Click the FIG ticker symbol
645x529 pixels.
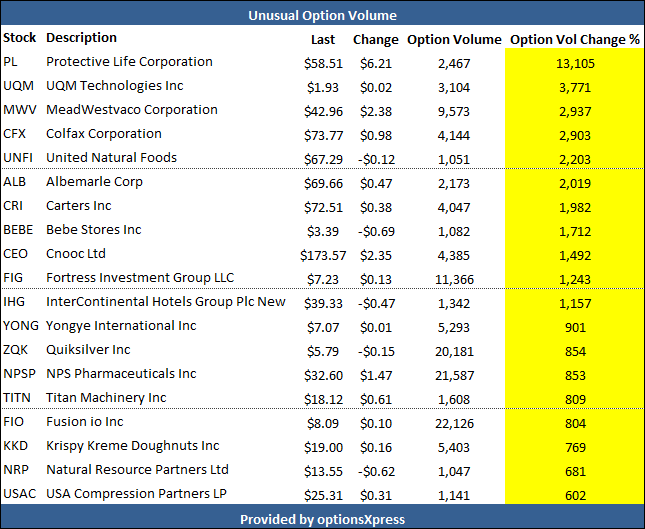[13, 278]
